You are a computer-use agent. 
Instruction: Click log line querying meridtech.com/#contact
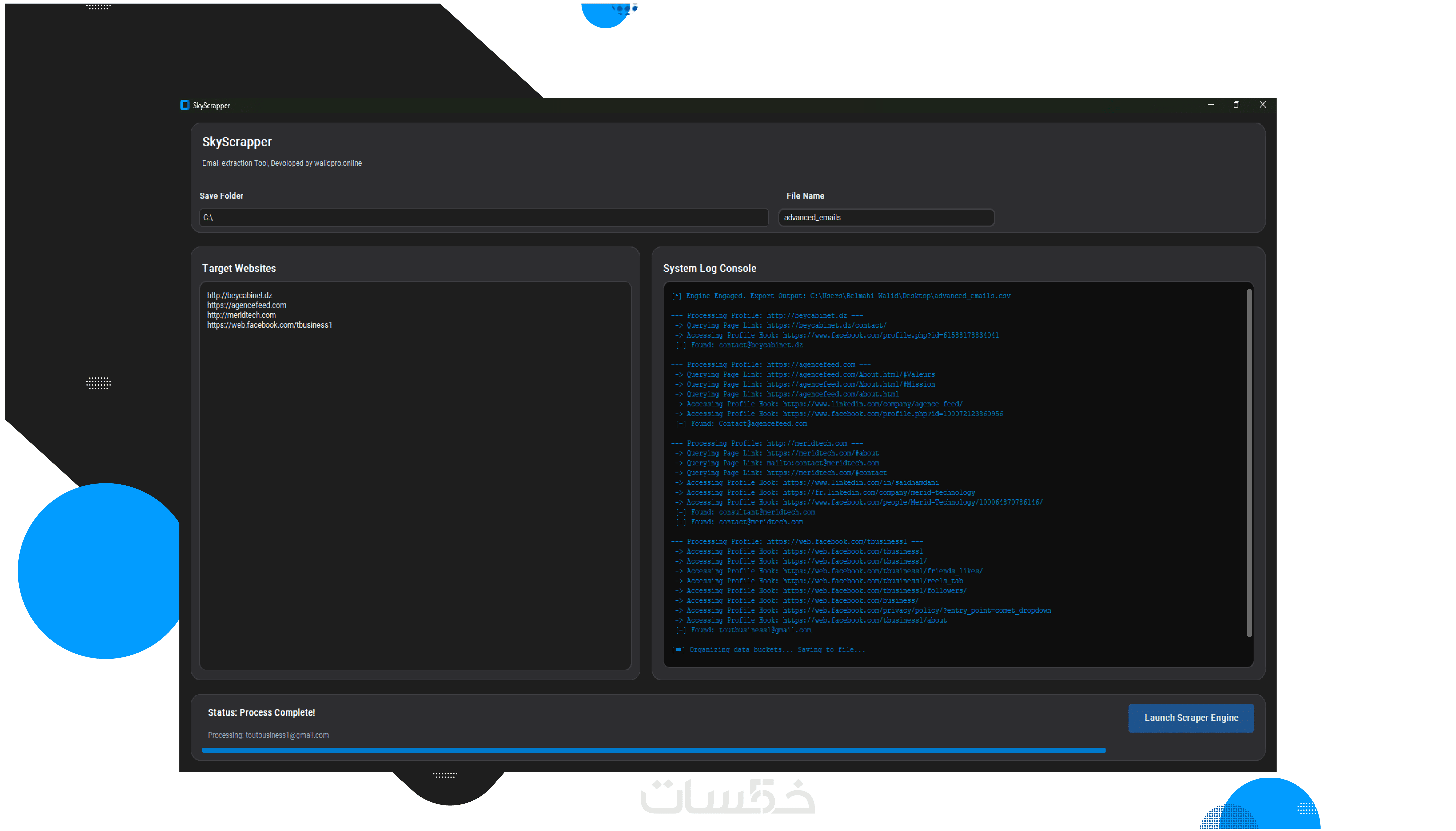click(781, 473)
